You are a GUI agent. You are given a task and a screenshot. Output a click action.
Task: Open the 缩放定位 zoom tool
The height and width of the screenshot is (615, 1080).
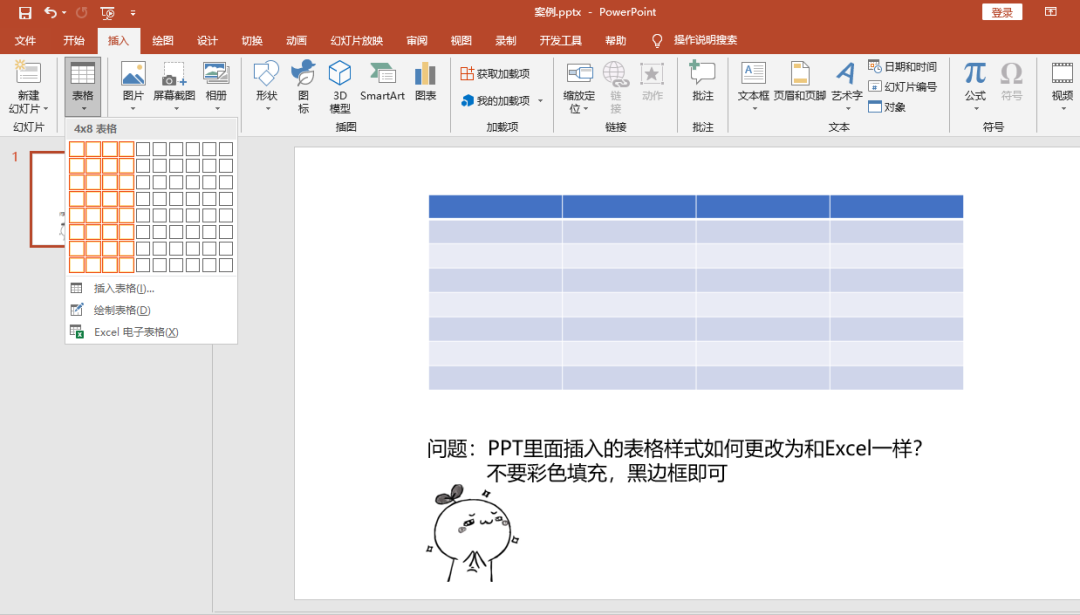coord(579,86)
